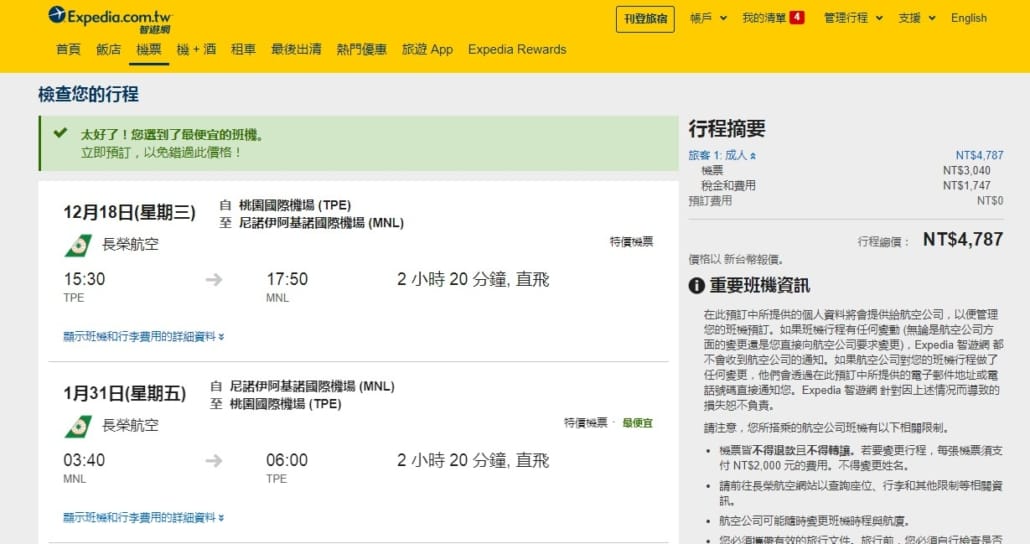The image size is (1030, 544).
Task: Click the 稅金和費用 NT$1,747 amount
Action: [966, 185]
